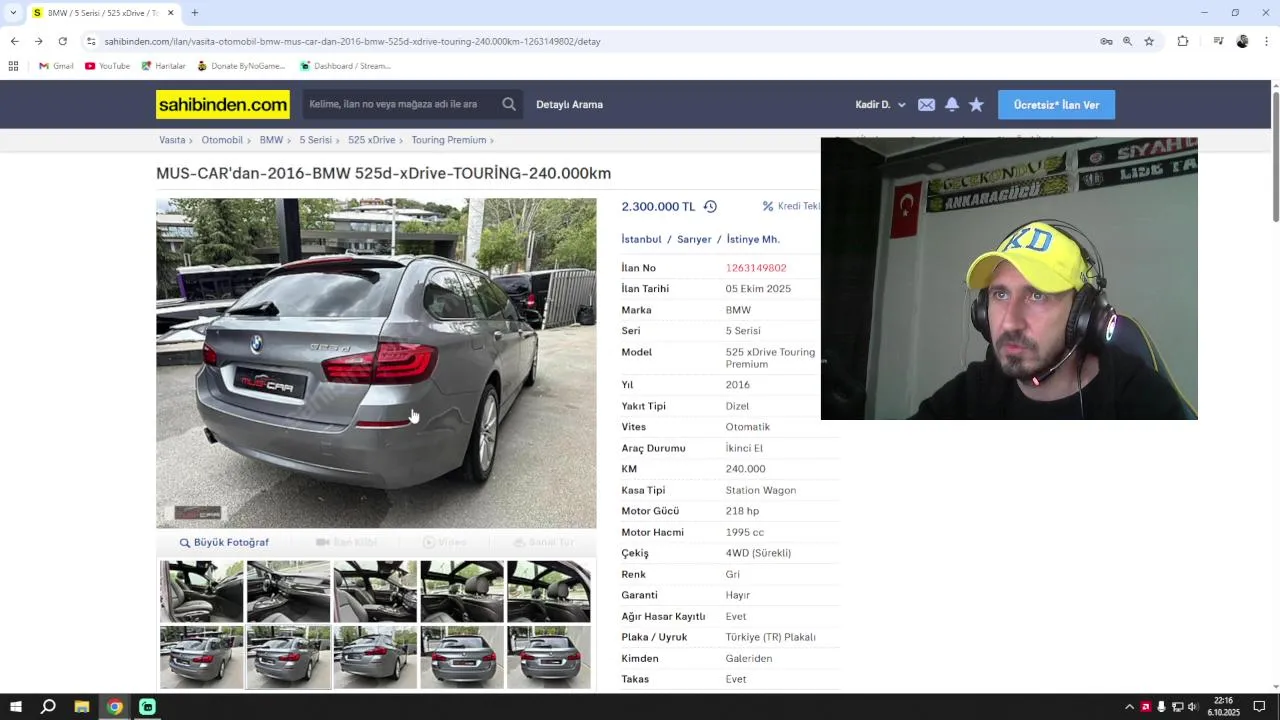Open a new browser tab

(x=194, y=13)
